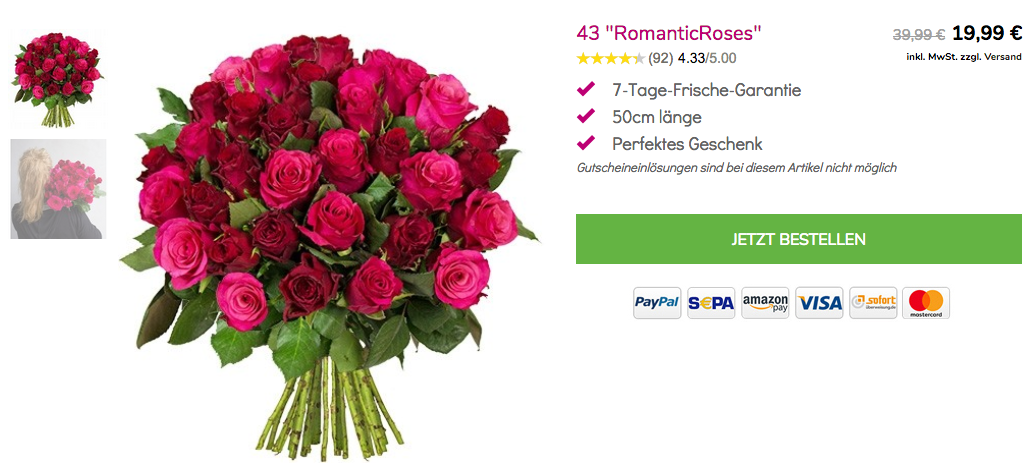This screenshot has width=1031, height=469.
Task: Click checkmark beside 7-Tage-Frische-Garantie
Action: 585,89
